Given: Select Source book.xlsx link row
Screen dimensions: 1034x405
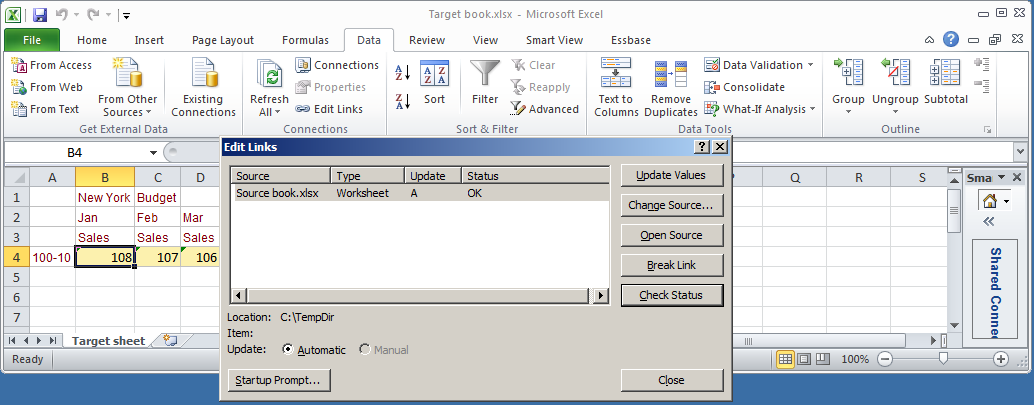Looking at the screenshot, I should pyautogui.click(x=419, y=193).
